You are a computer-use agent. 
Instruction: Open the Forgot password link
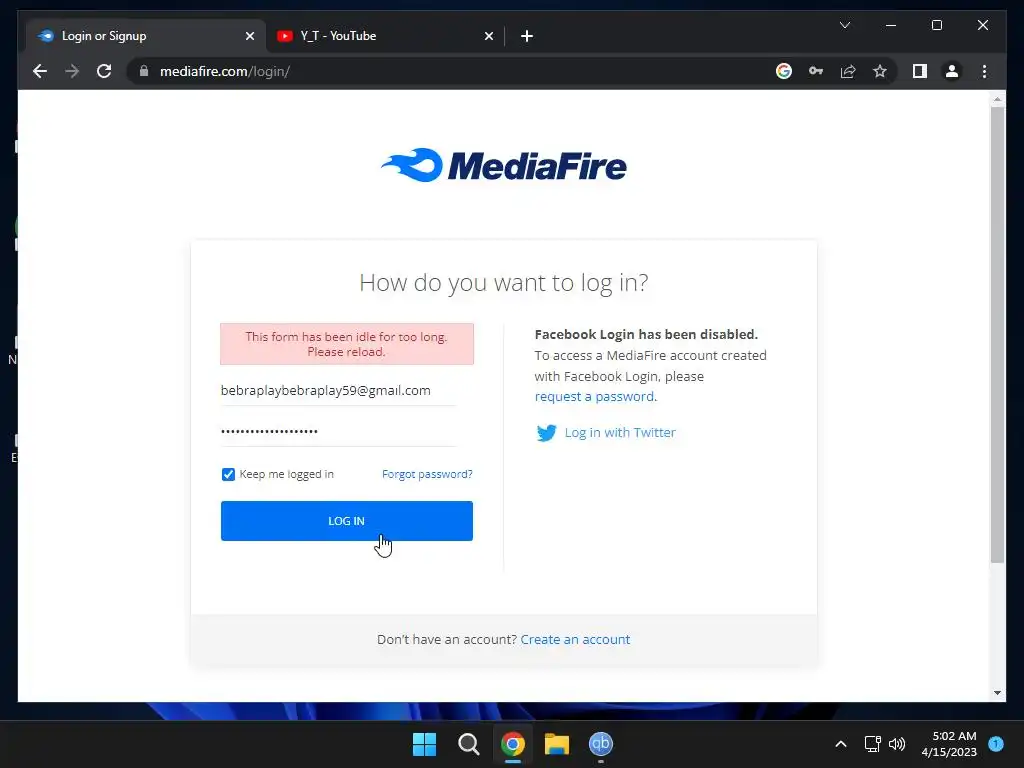[427, 474]
